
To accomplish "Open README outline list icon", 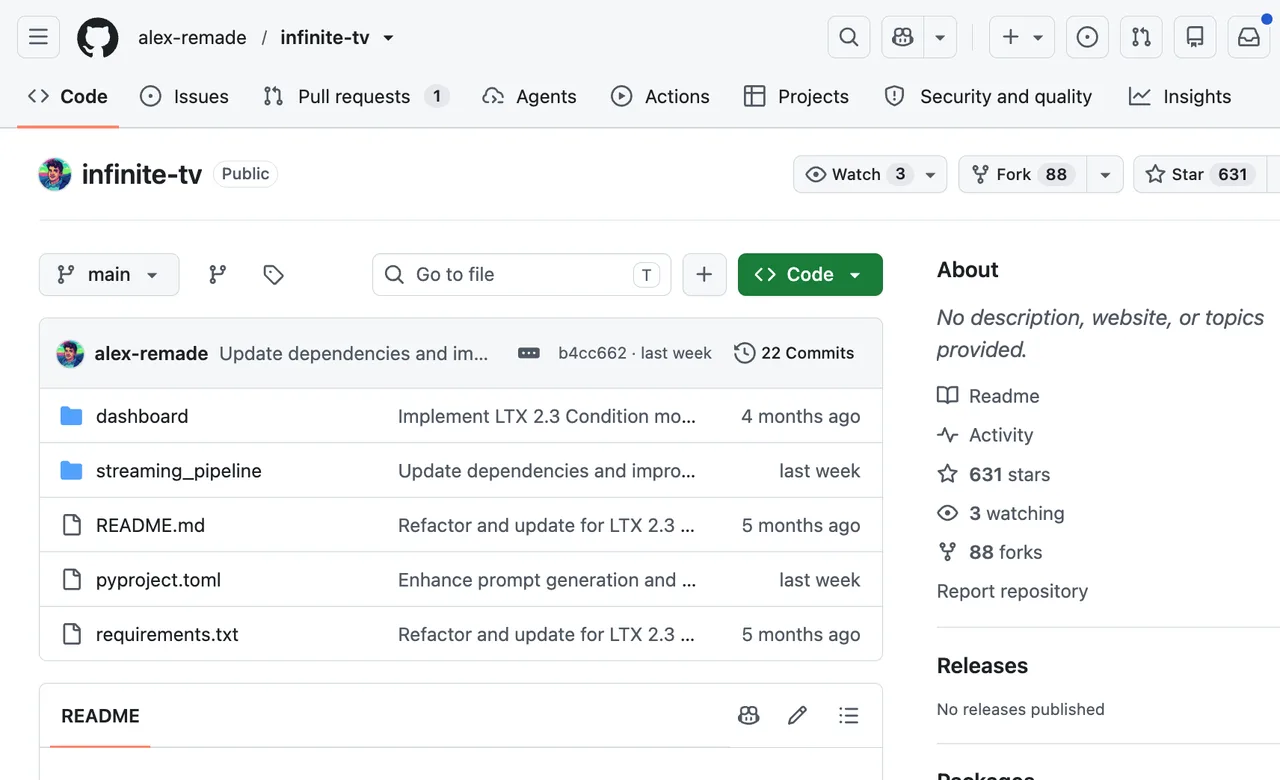I will 849,715.
